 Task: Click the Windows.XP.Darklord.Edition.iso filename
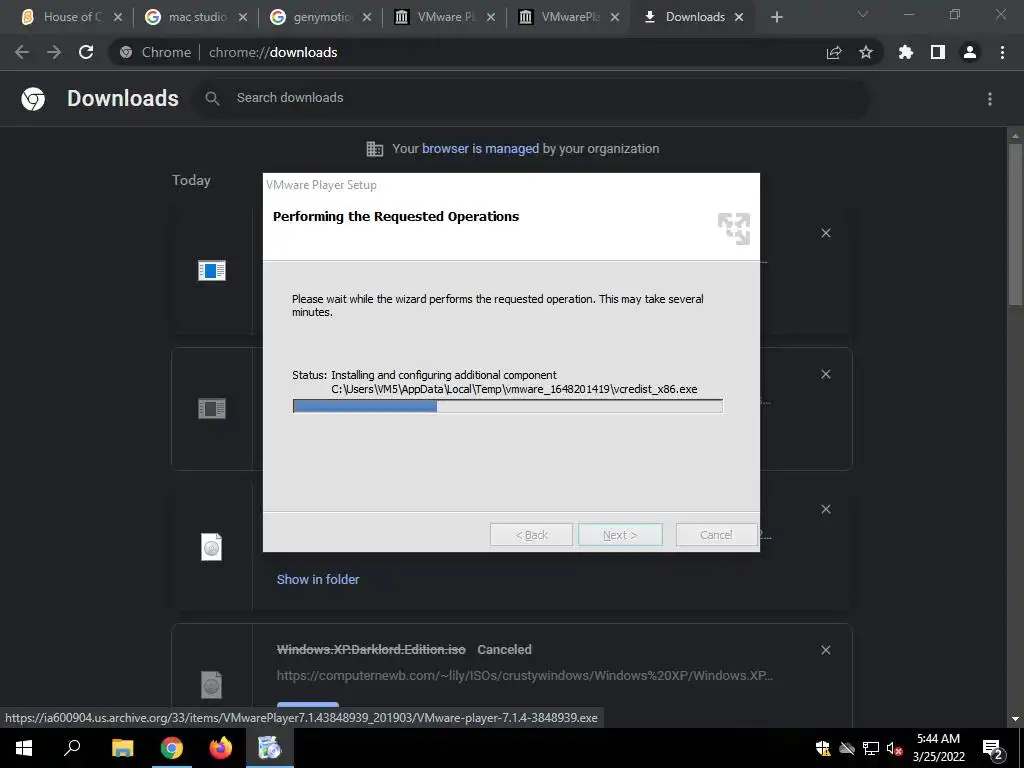[x=371, y=650]
